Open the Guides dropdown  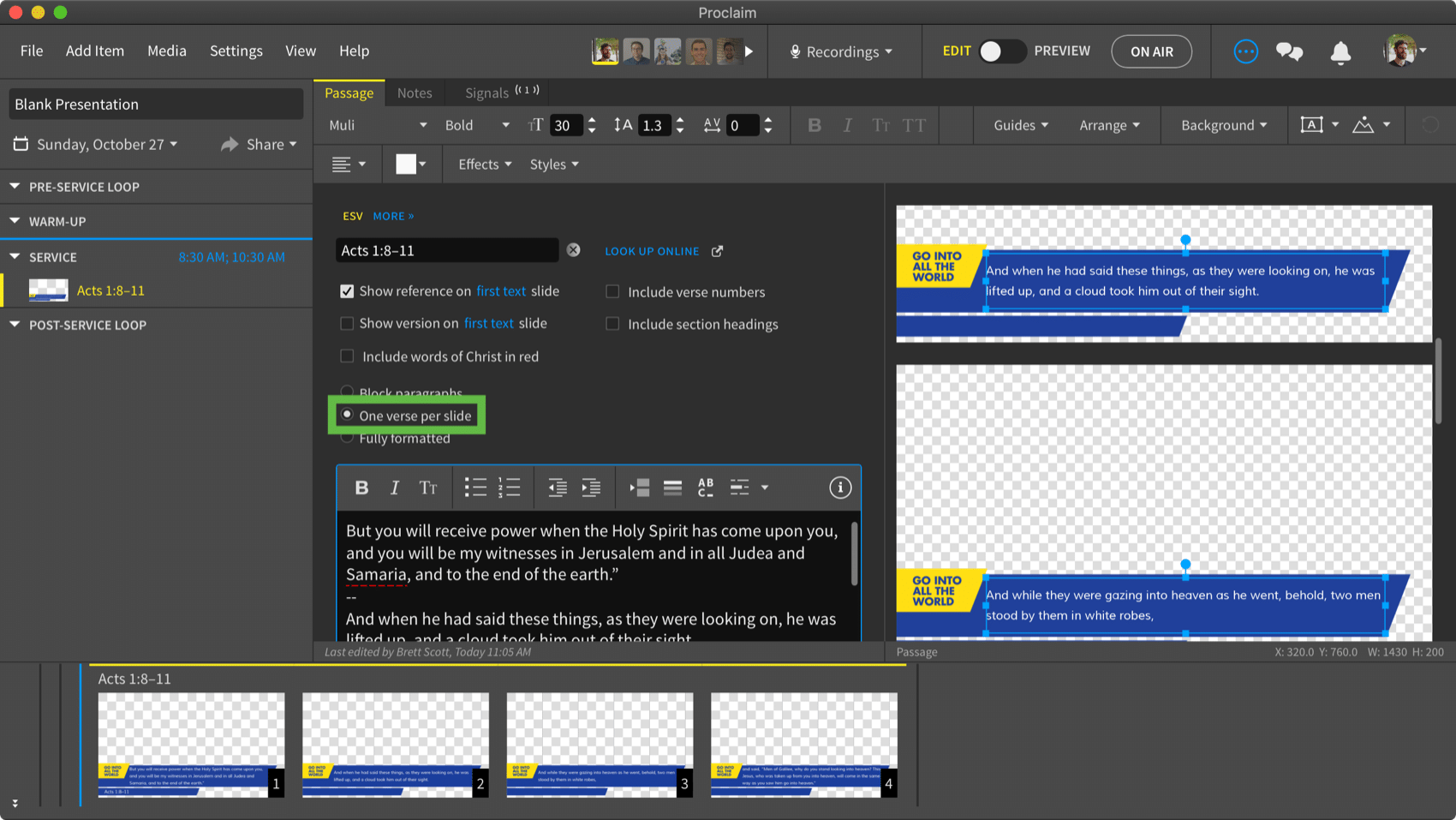[1021, 125]
